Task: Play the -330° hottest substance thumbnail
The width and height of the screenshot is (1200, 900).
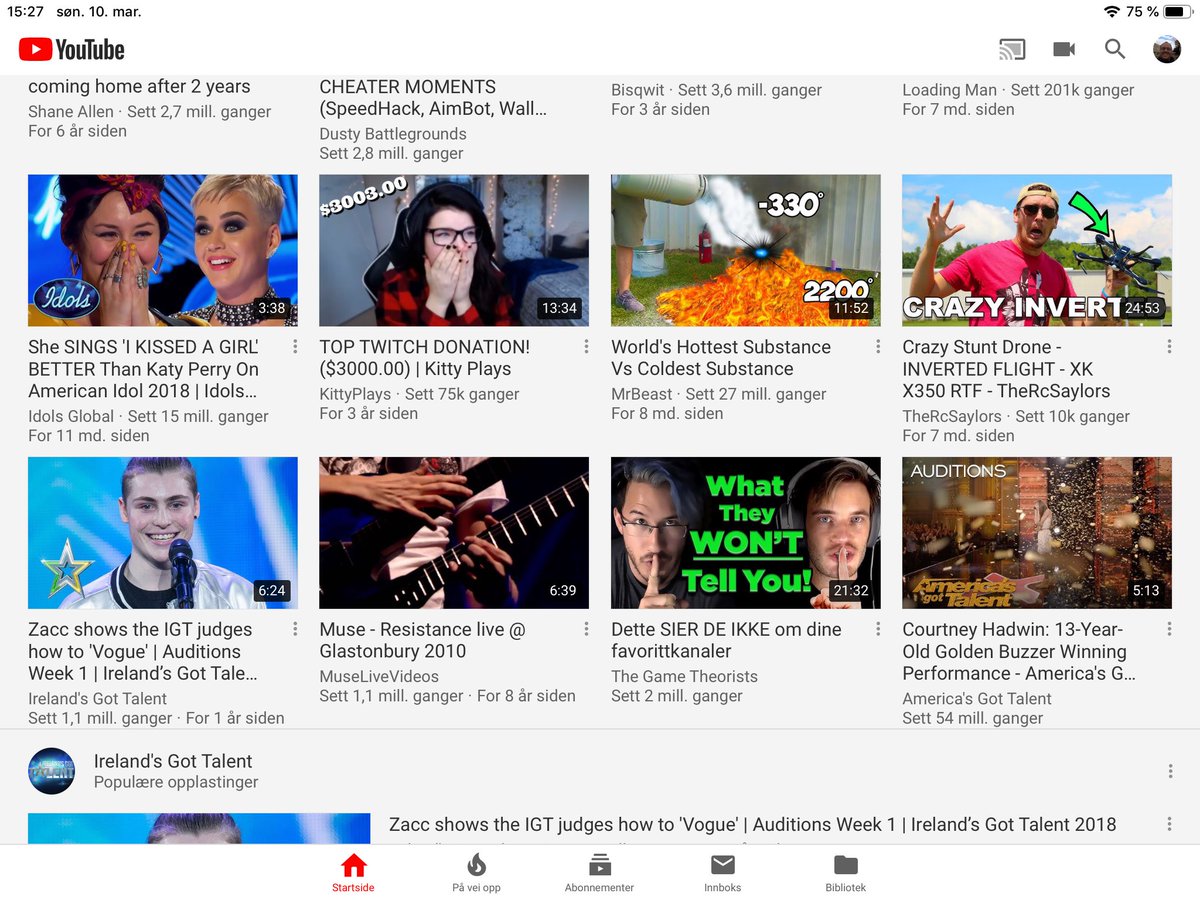Action: point(746,251)
